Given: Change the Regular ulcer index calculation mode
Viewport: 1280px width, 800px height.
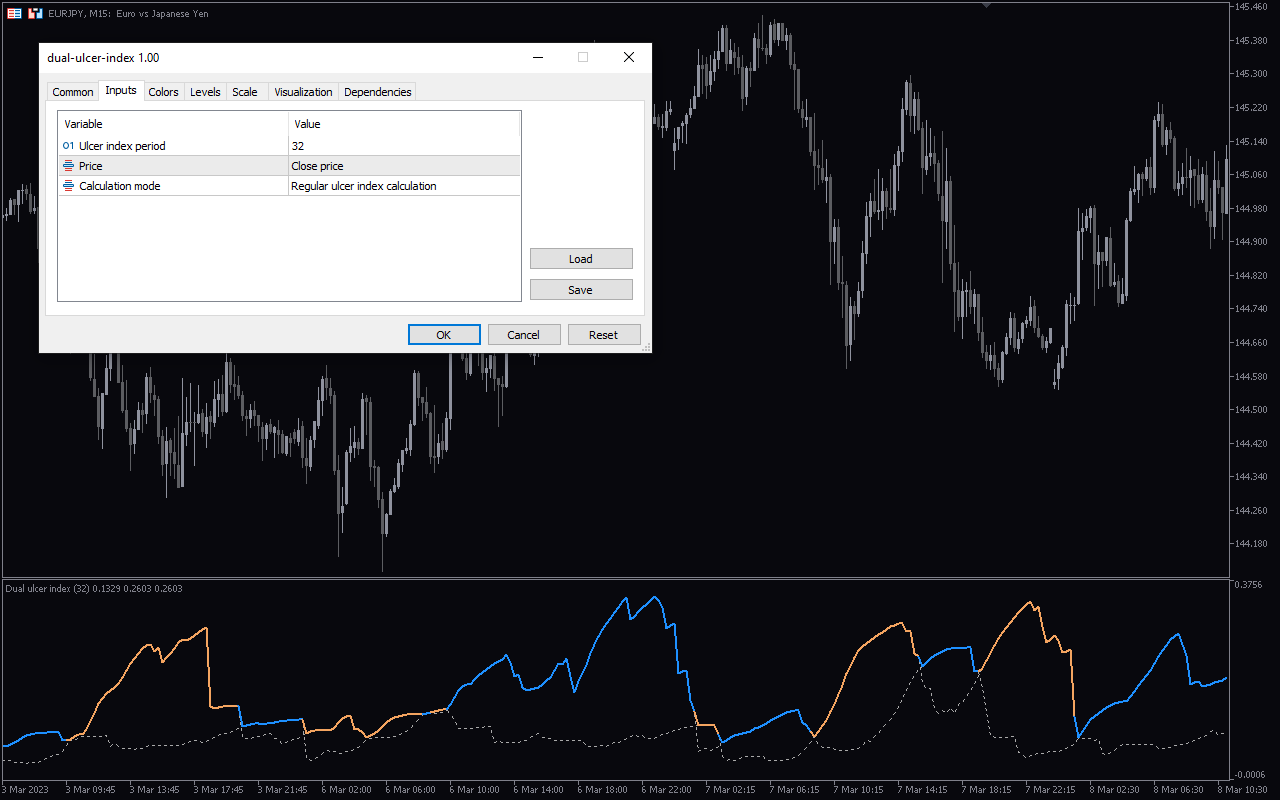Looking at the screenshot, I should click(404, 186).
